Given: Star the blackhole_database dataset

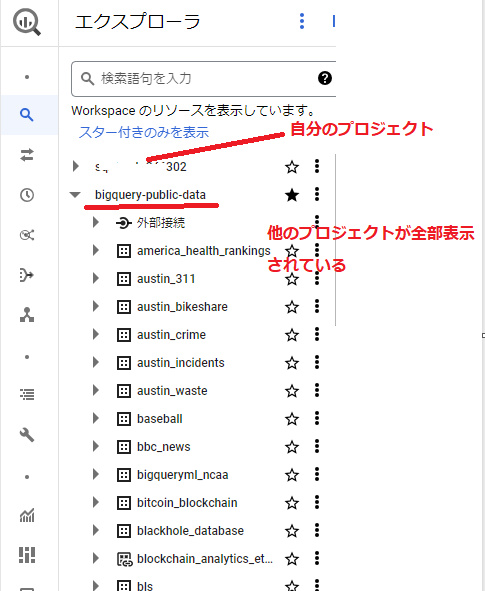Looking at the screenshot, I should [292, 531].
